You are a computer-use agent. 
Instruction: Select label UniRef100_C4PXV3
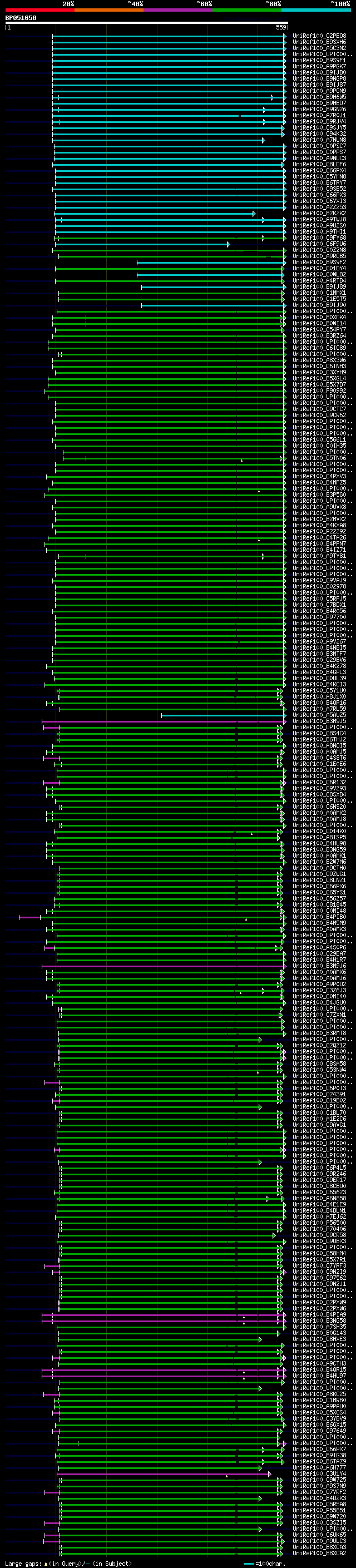pyautogui.click(x=319, y=477)
